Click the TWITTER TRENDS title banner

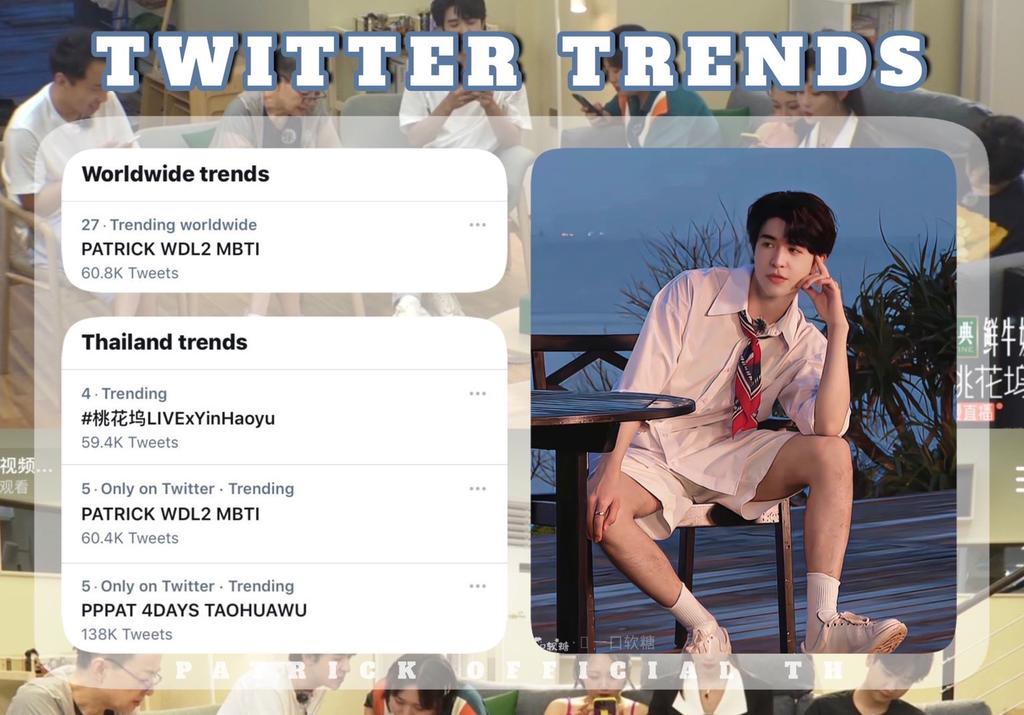[x=509, y=61]
